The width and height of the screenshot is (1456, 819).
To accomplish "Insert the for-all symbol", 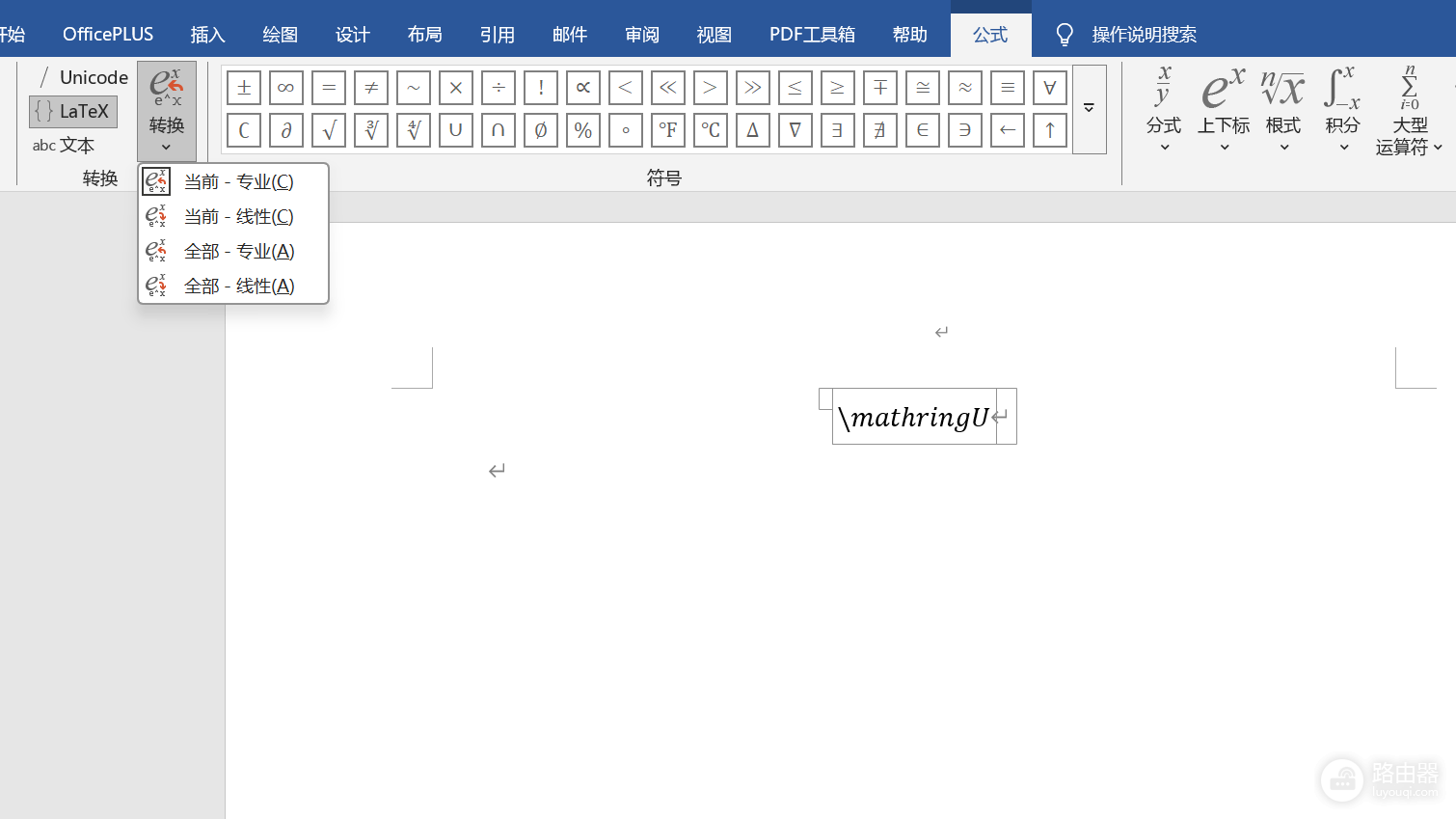I will 1050,88.
